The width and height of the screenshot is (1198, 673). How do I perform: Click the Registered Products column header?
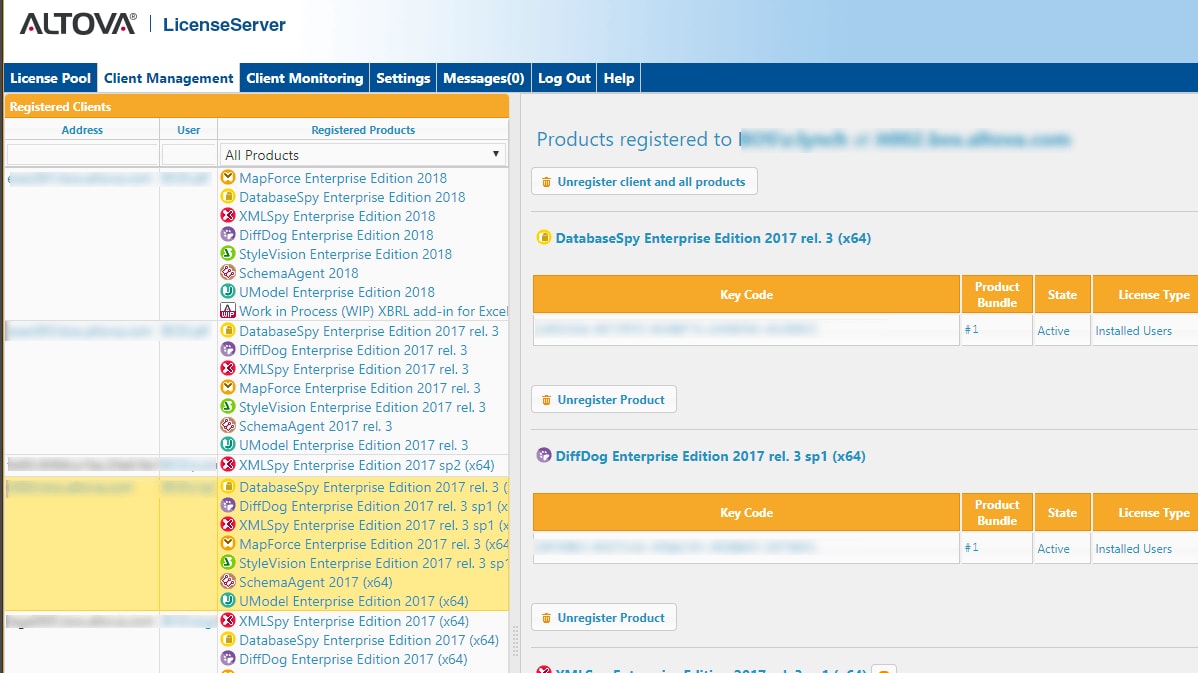coord(363,130)
